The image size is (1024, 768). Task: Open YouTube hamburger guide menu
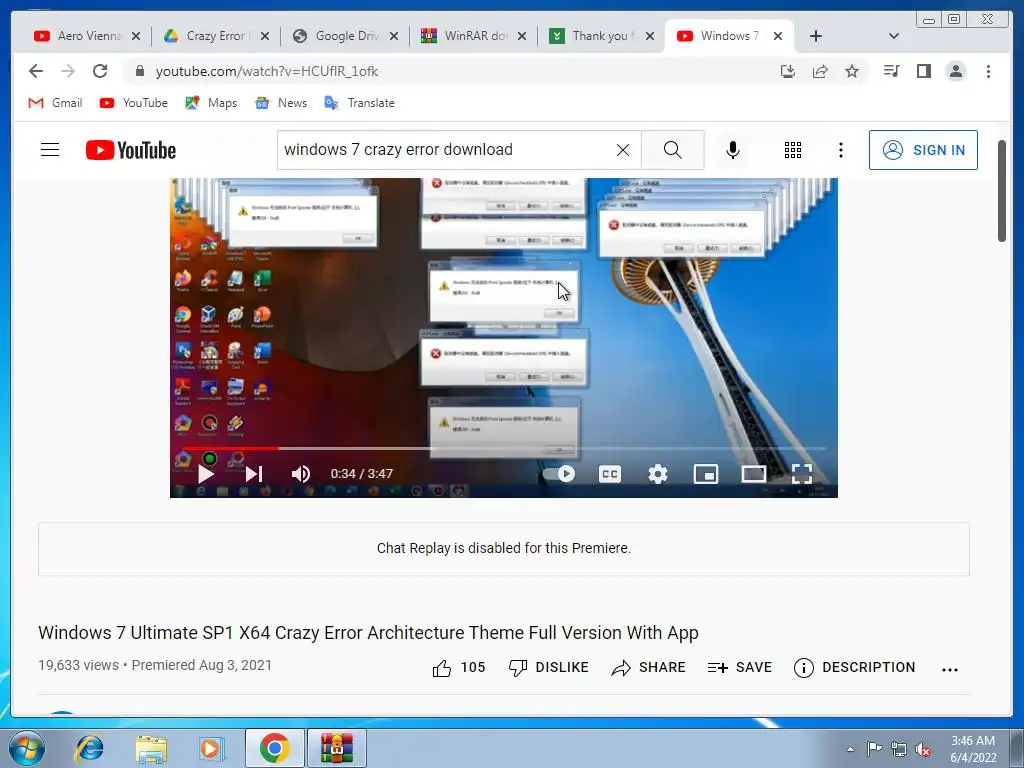click(50, 150)
